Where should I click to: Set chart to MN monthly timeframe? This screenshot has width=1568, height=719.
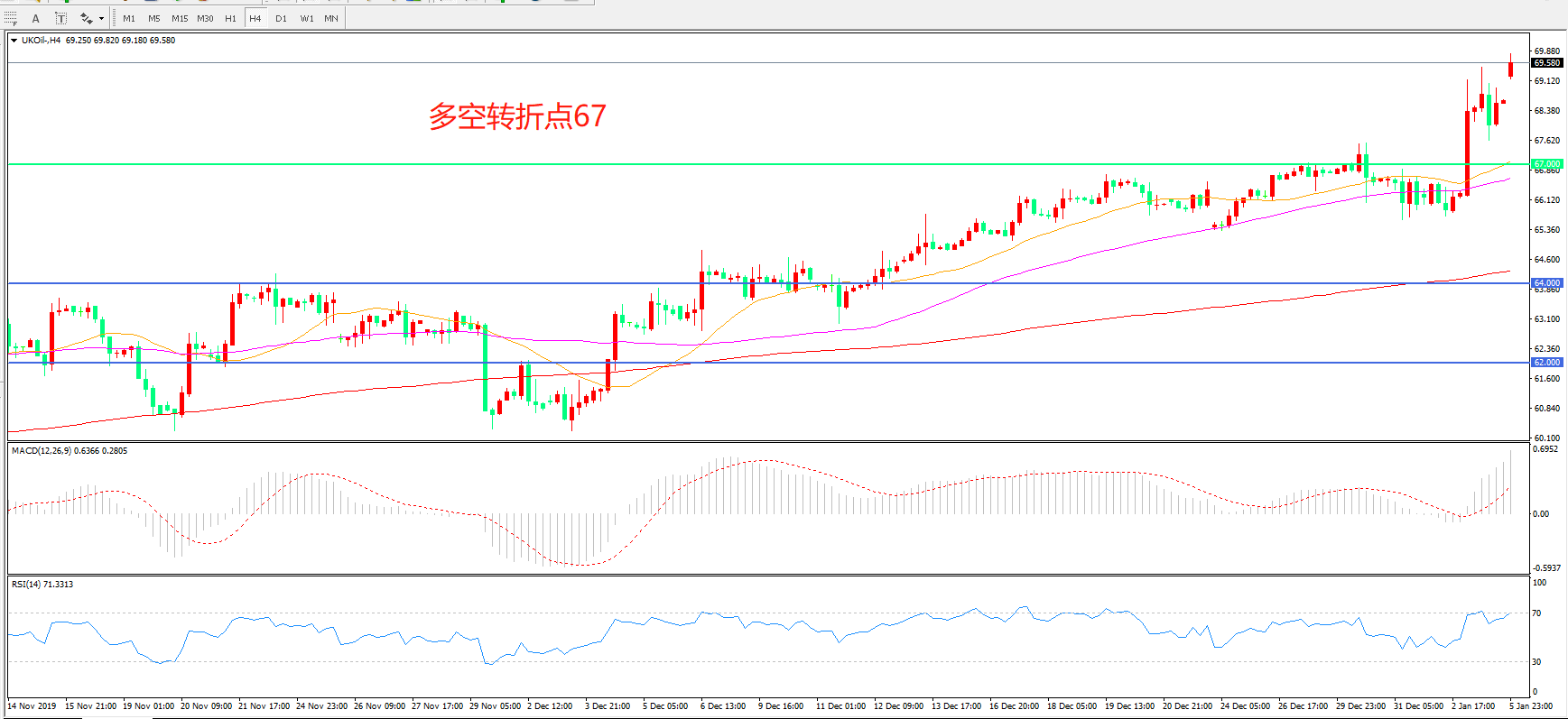[331, 18]
